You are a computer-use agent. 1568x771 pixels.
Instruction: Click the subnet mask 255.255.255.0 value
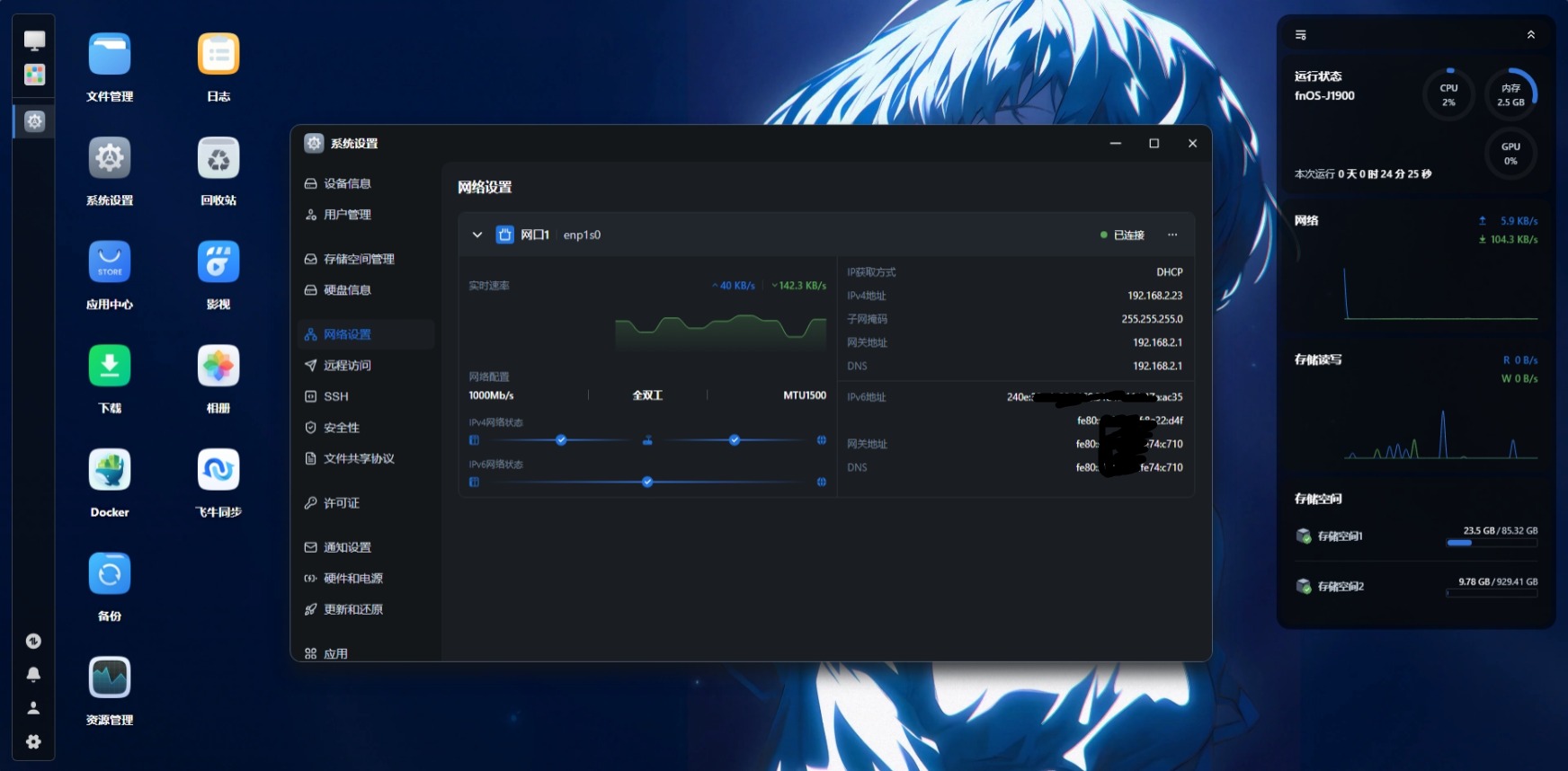coord(1152,319)
